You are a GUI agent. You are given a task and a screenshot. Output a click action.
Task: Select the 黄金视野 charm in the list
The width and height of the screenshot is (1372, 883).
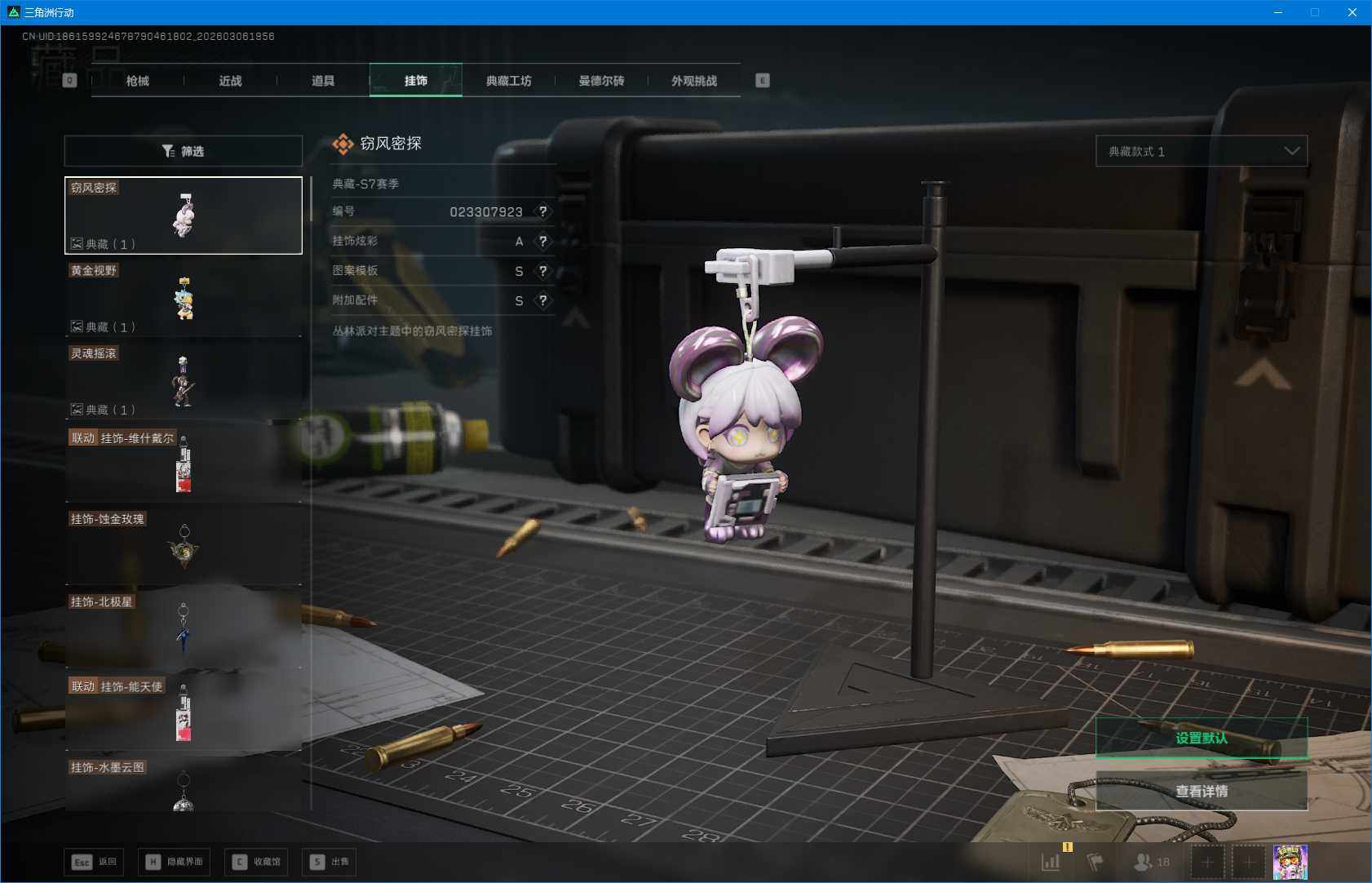[184, 299]
